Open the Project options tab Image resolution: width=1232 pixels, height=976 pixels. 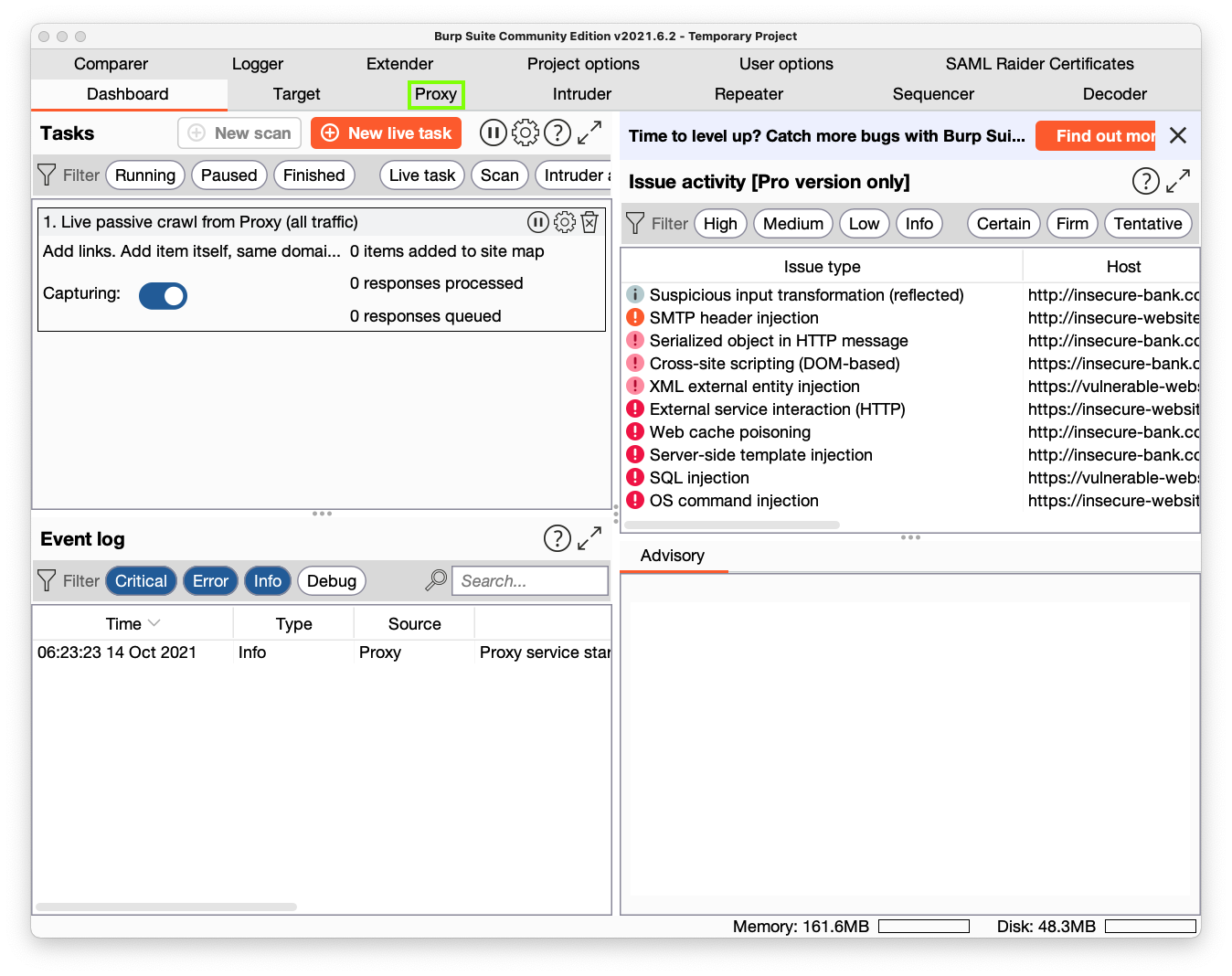point(583,64)
